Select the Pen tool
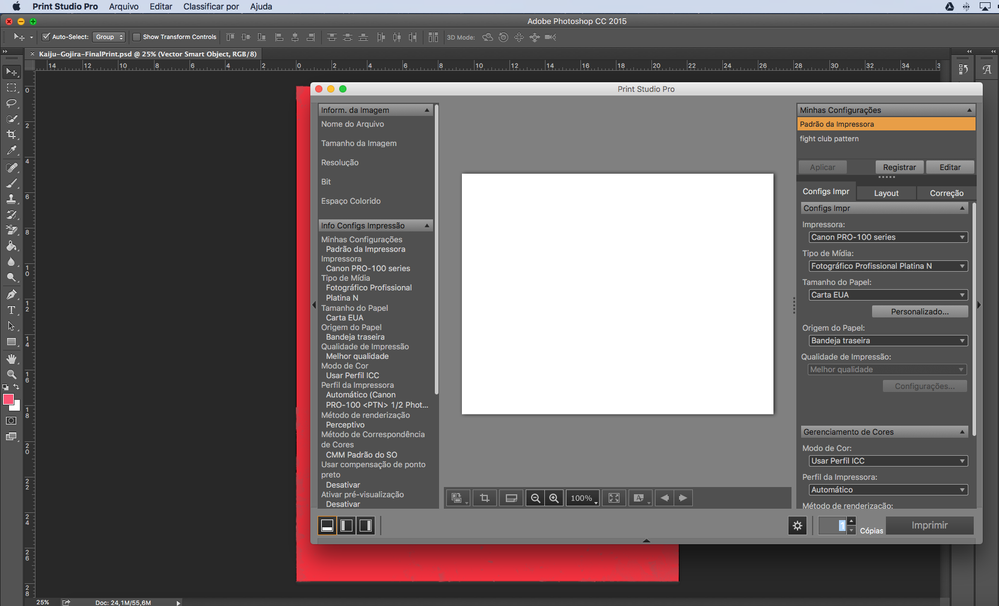 click(x=12, y=295)
